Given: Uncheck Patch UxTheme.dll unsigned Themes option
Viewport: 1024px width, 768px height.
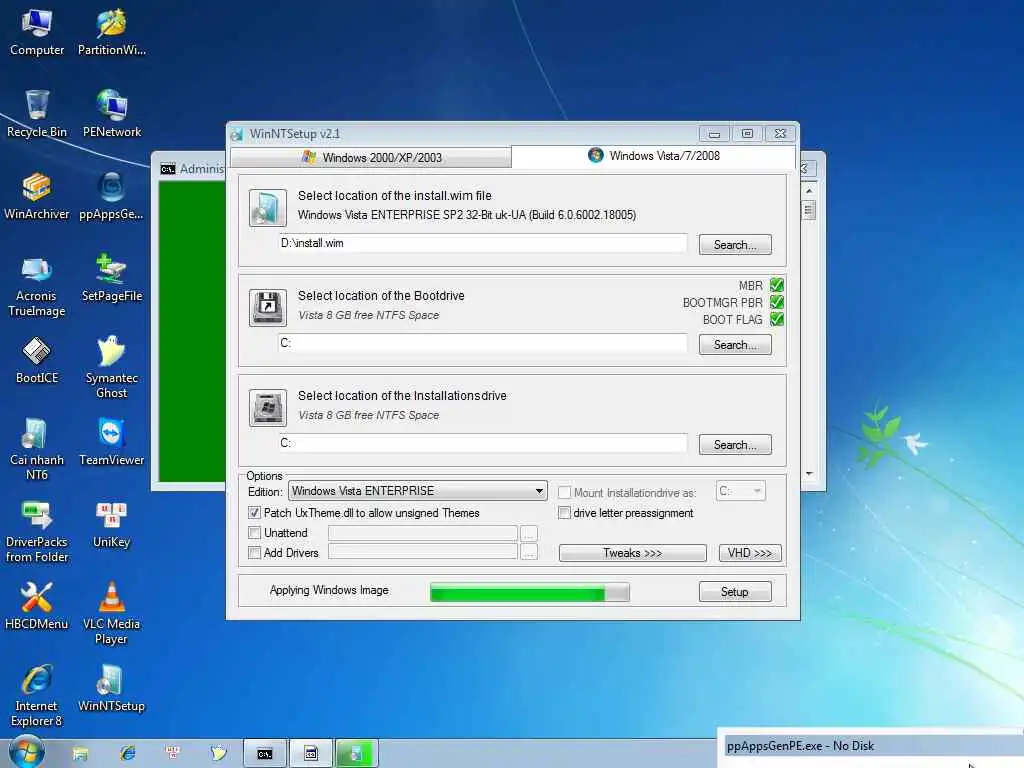Looking at the screenshot, I should point(255,513).
